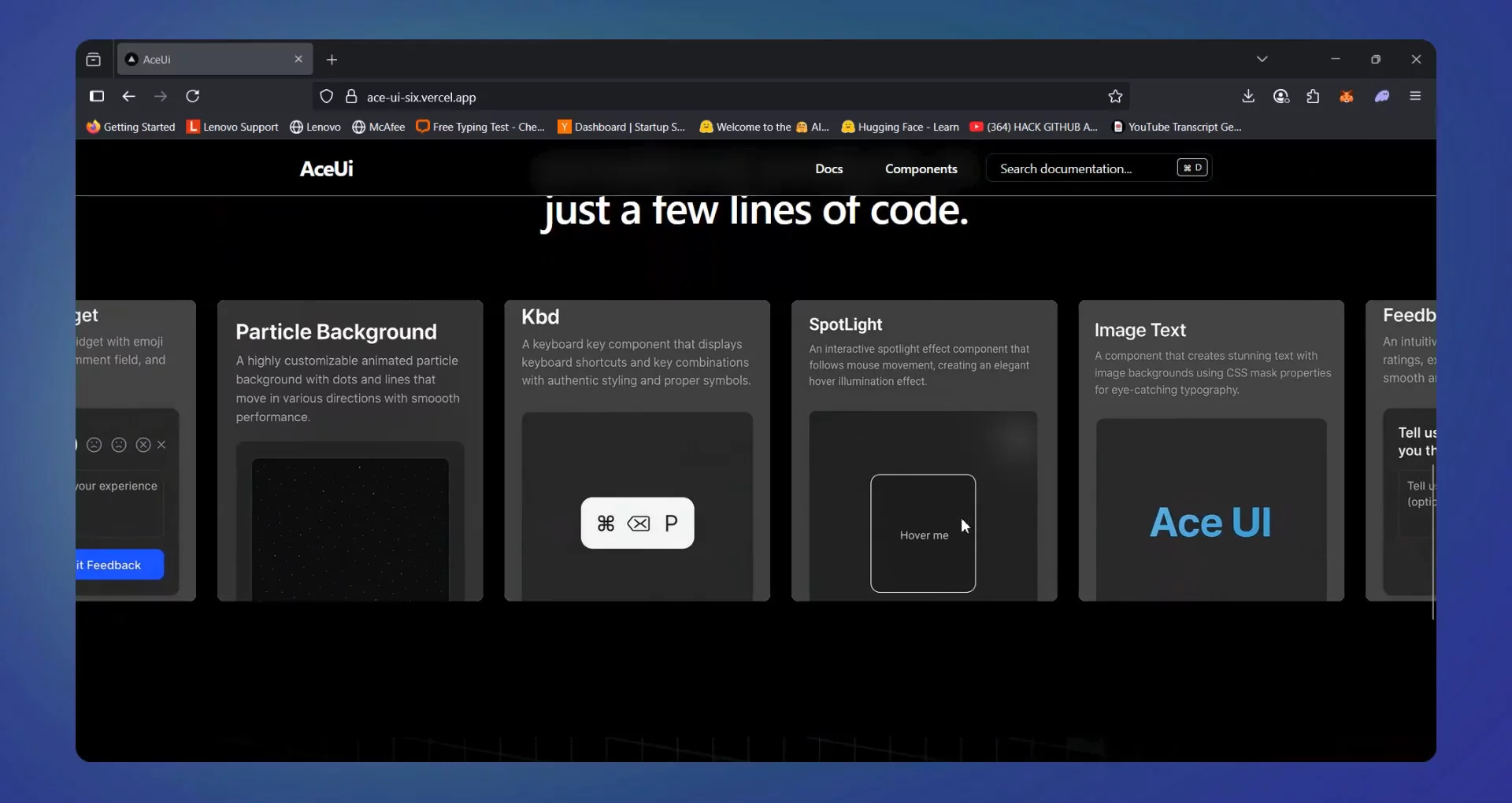Click the AceUi logo link
1512x803 pixels.
pos(327,168)
